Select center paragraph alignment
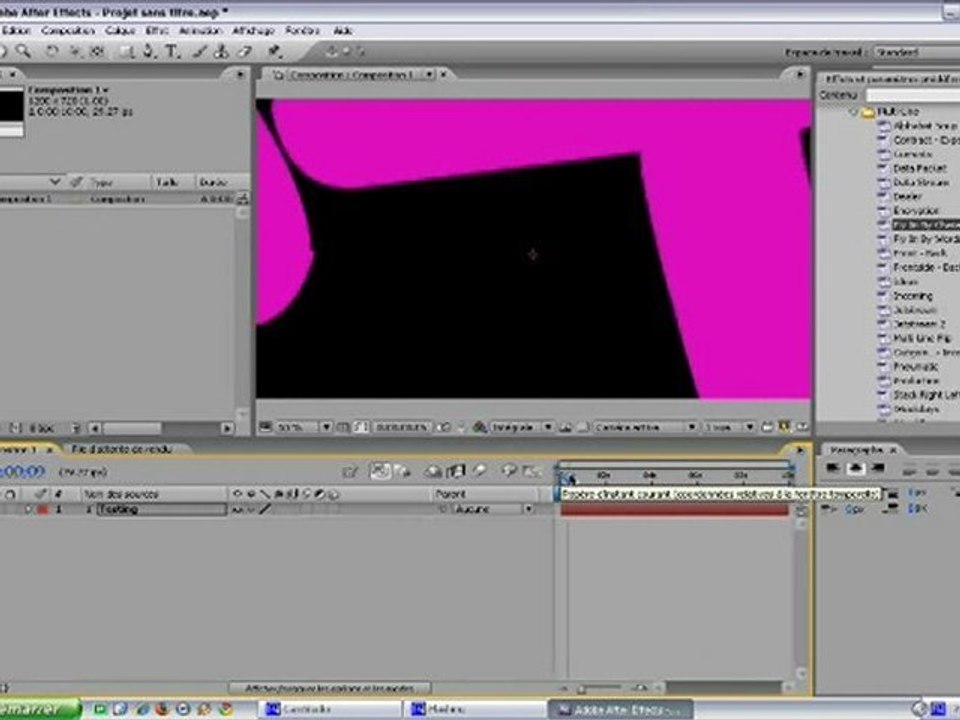 pyautogui.click(x=855, y=469)
